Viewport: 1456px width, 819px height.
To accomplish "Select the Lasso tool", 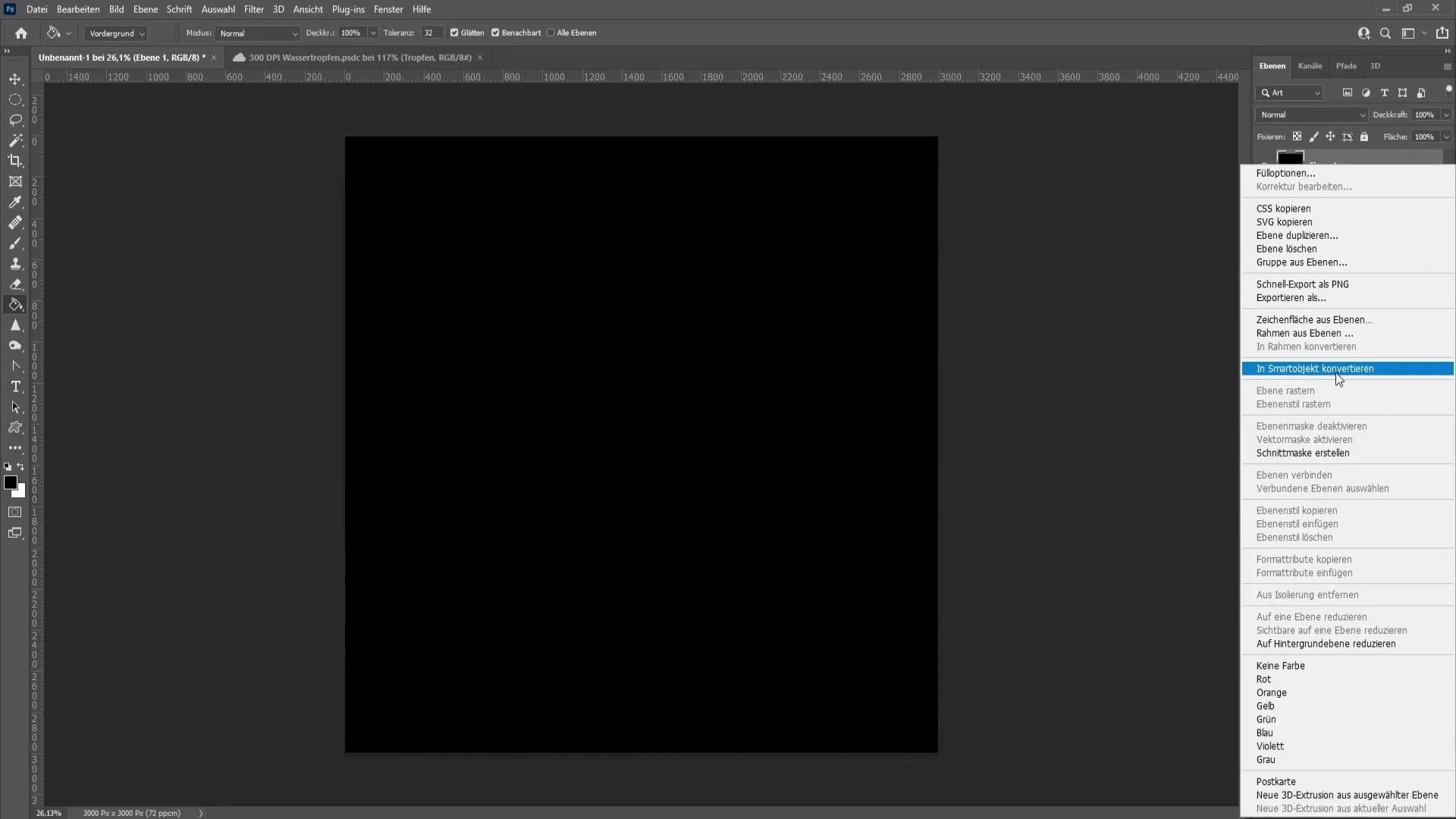I will point(15,120).
